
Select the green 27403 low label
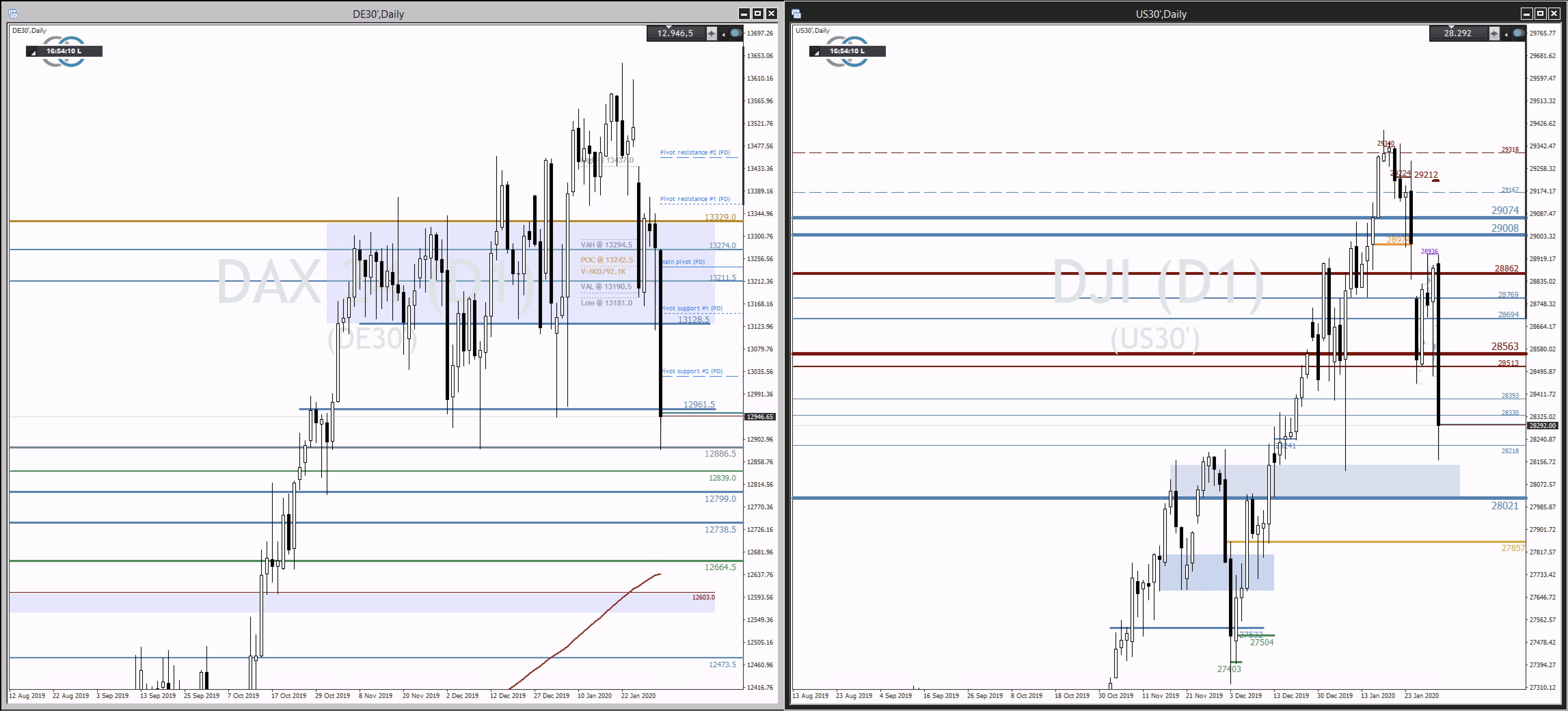point(1229,669)
